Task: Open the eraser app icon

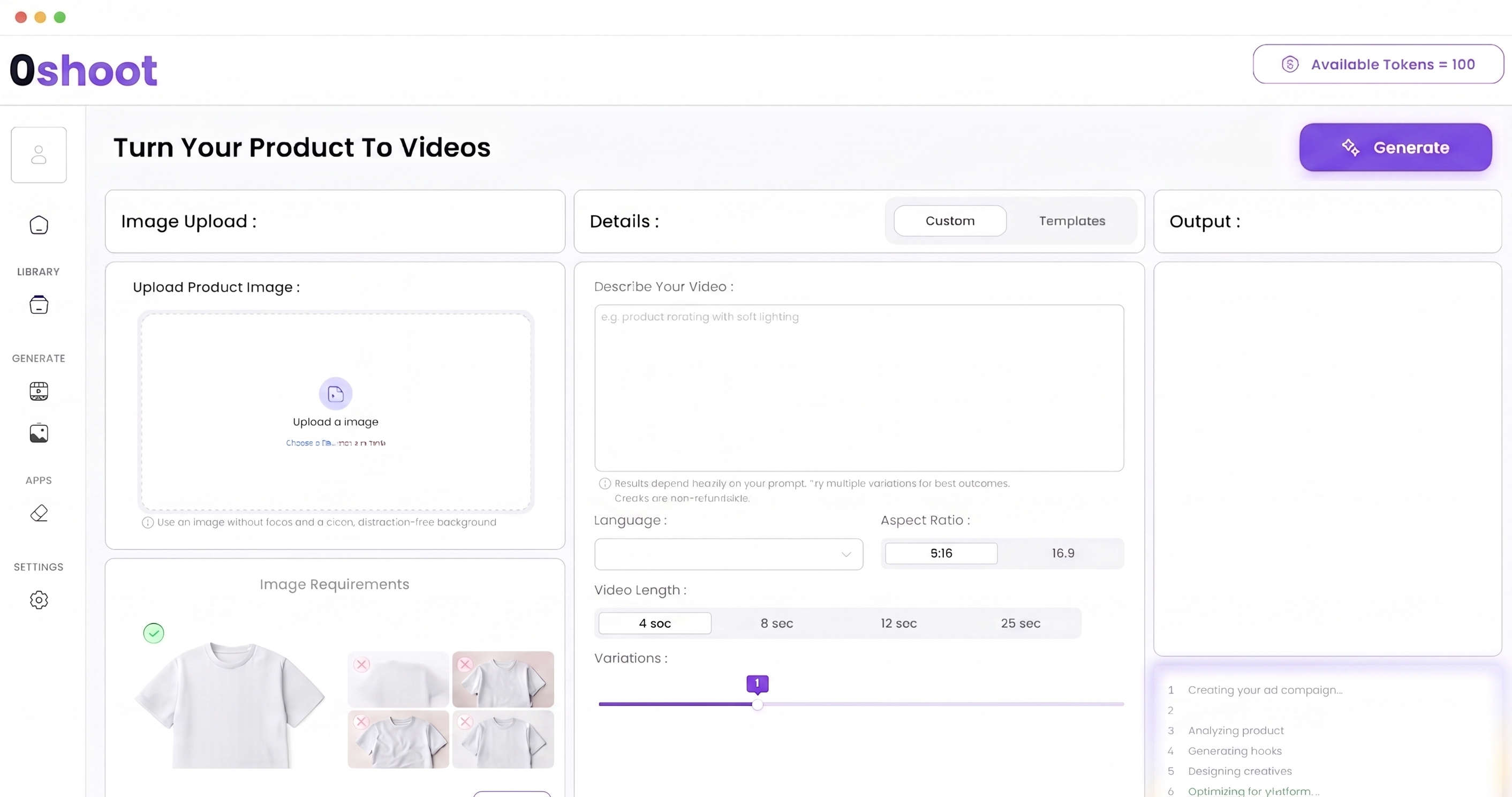Action: coord(39,513)
